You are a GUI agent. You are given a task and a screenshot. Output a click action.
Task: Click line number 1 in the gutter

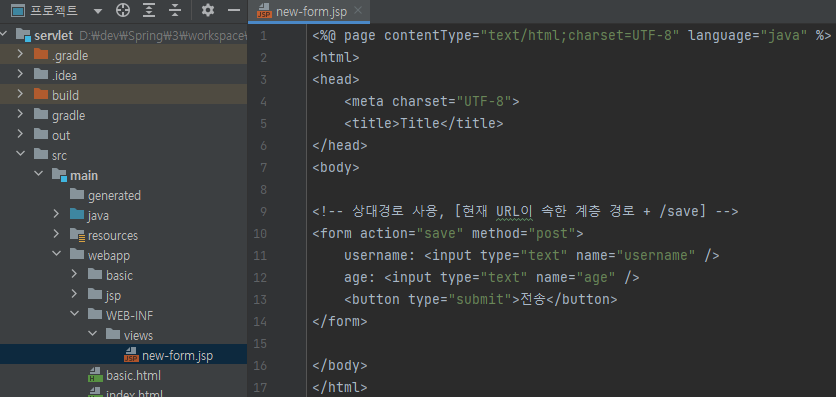tap(264, 36)
